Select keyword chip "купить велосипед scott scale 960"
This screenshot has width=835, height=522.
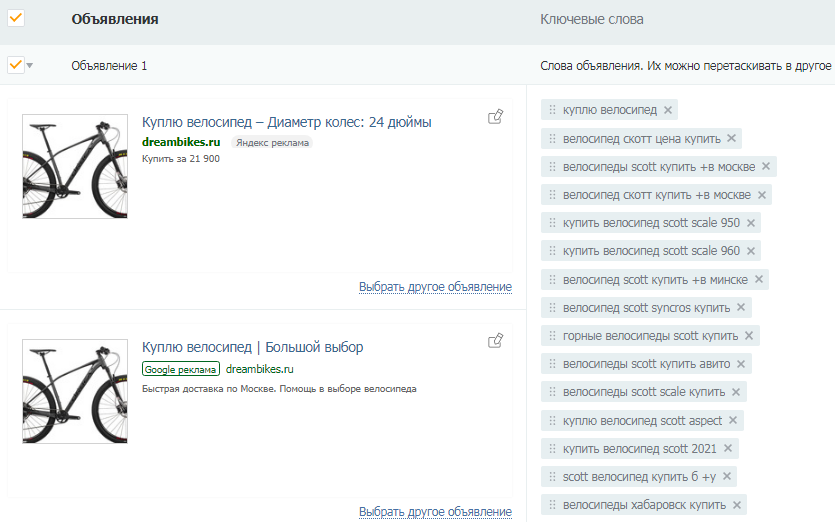651,251
